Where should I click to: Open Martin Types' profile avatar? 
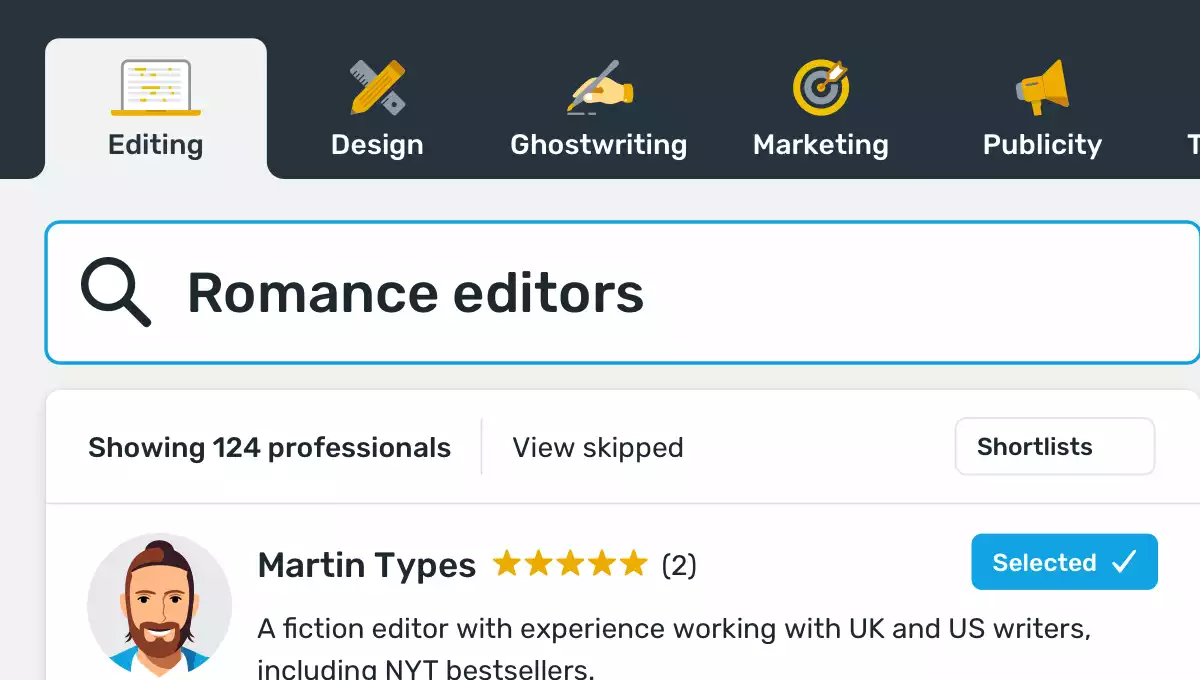coord(160,605)
